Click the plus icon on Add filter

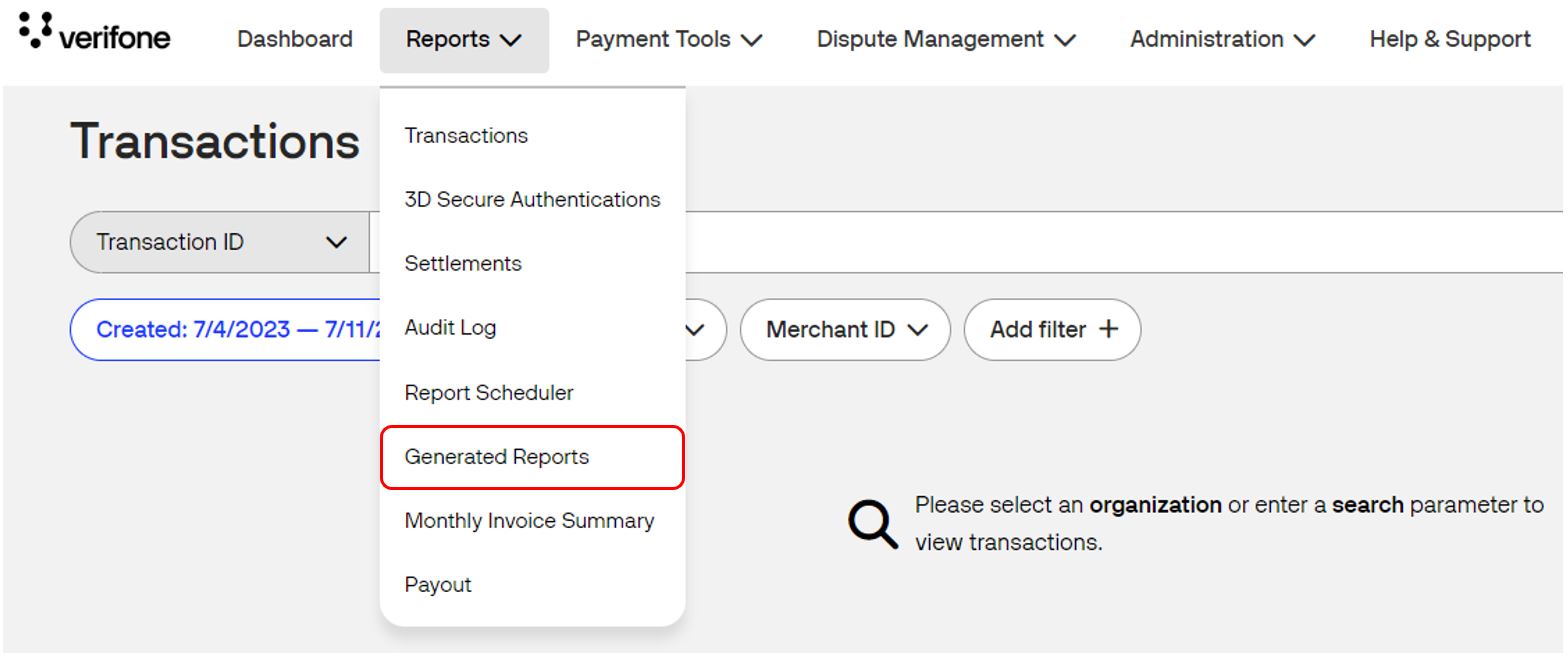[1108, 329]
